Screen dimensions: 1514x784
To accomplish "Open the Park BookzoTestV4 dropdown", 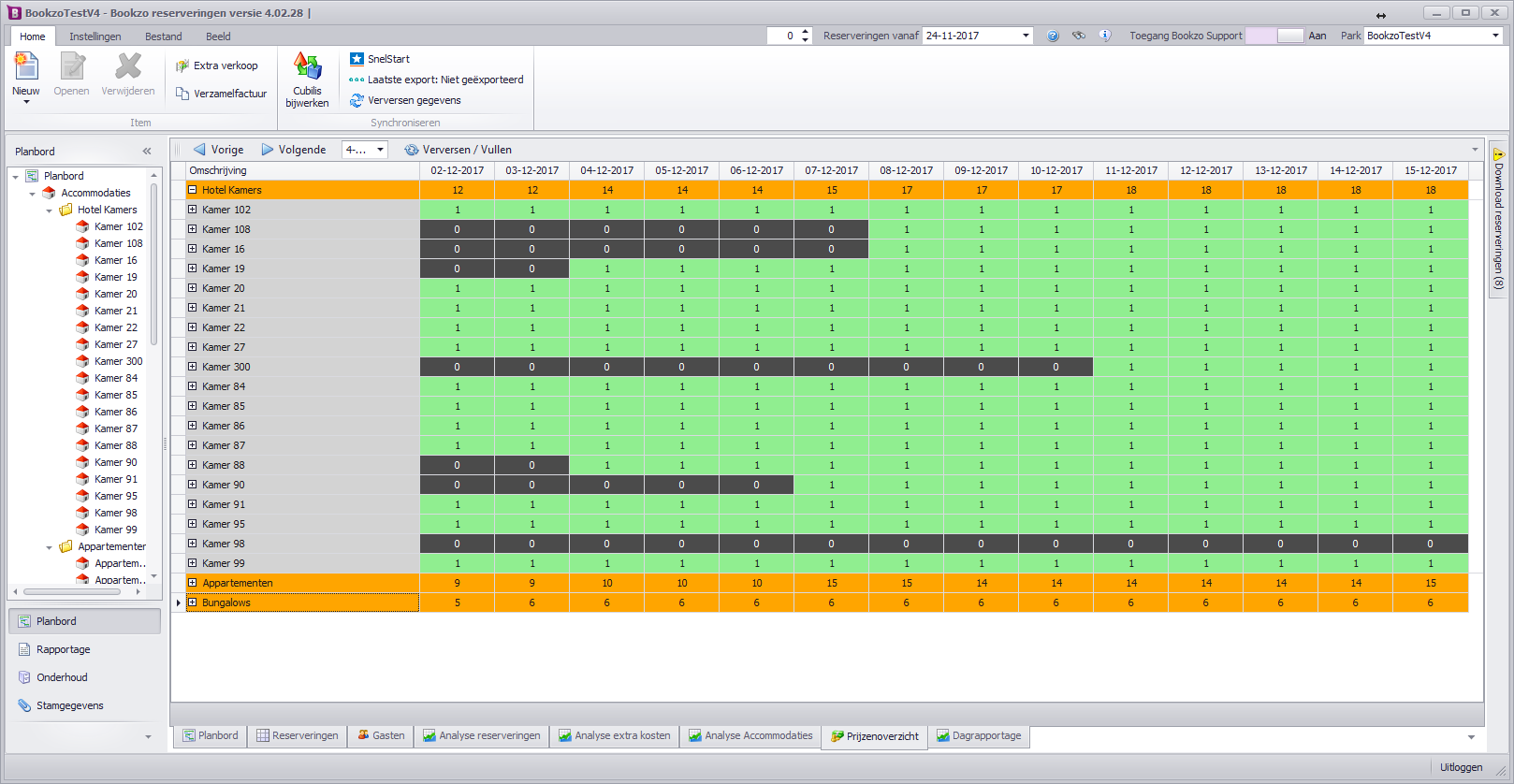I will (x=1495, y=36).
